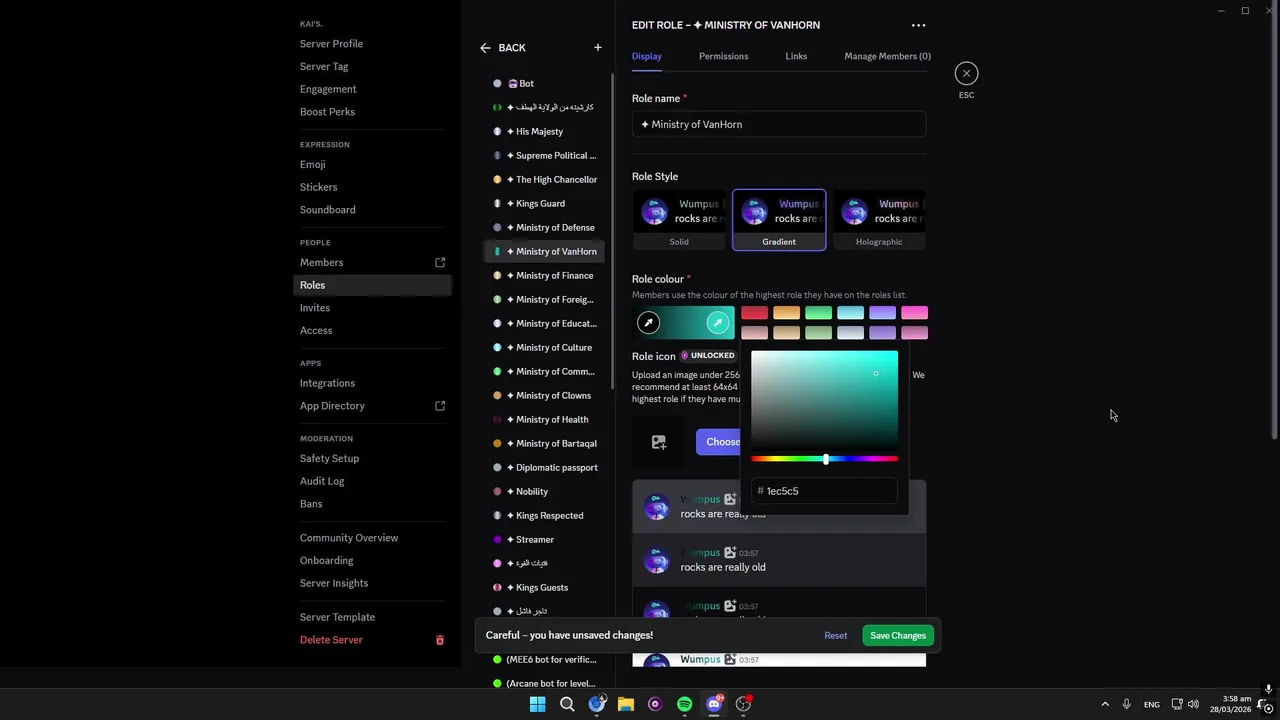This screenshot has height=720, width=1280.
Task: Select the Streamer role
Action: click(x=545, y=540)
